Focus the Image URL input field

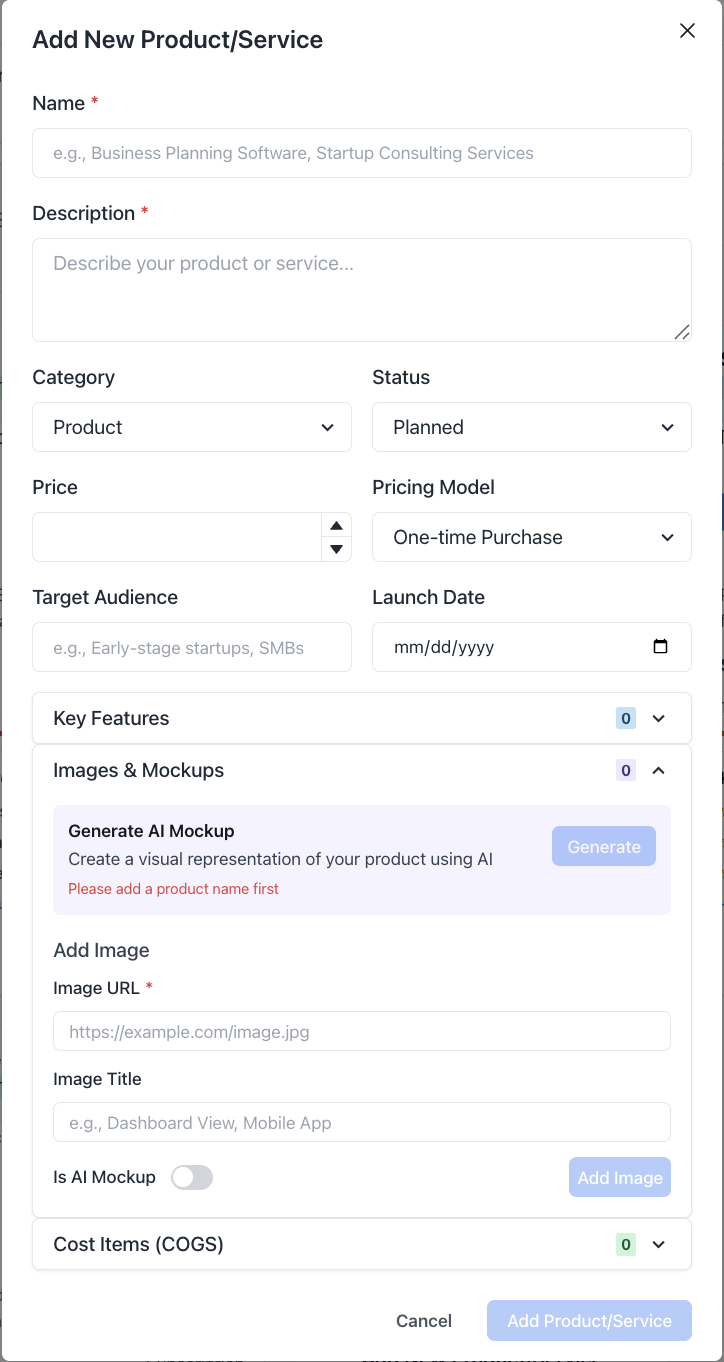click(x=362, y=1031)
